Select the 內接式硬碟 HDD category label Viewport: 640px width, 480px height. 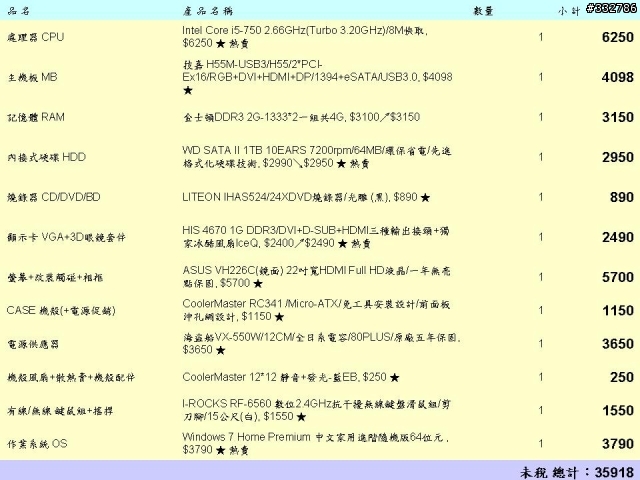(47, 157)
